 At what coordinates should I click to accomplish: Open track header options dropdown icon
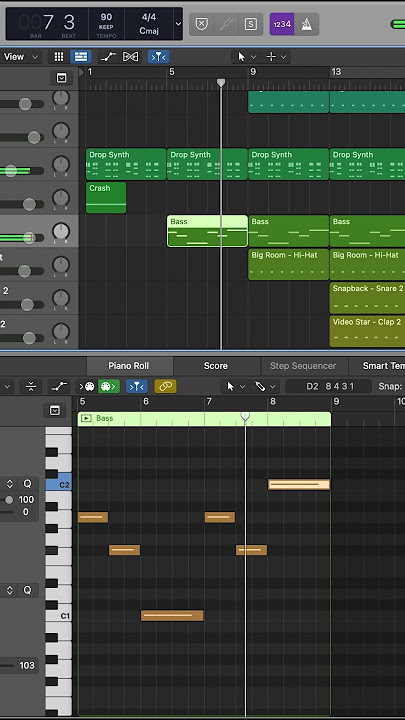point(62,78)
